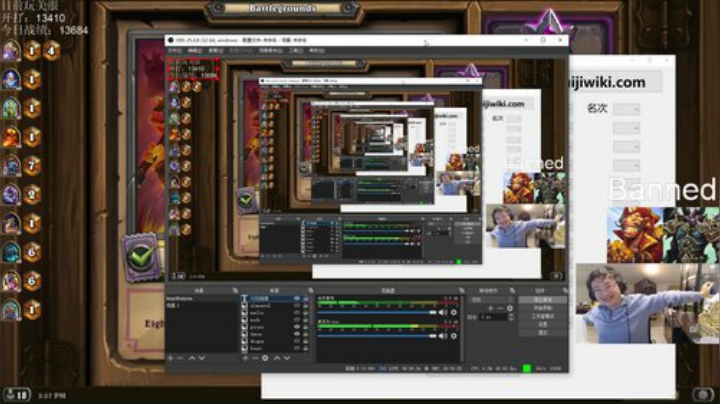Screen dimensions: 720x404
Task: Adjust transition duration spinner arrows in OBS
Action: point(511,317)
